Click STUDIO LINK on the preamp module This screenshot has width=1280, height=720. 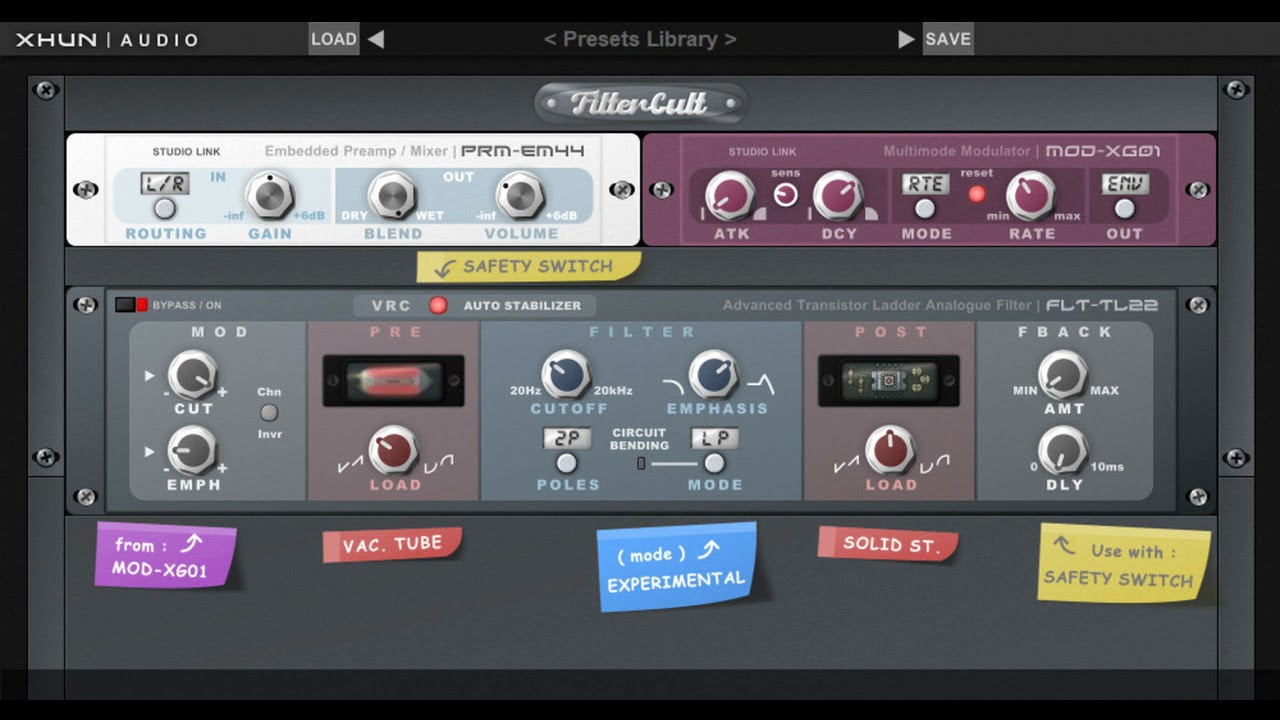[x=187, y=152]
